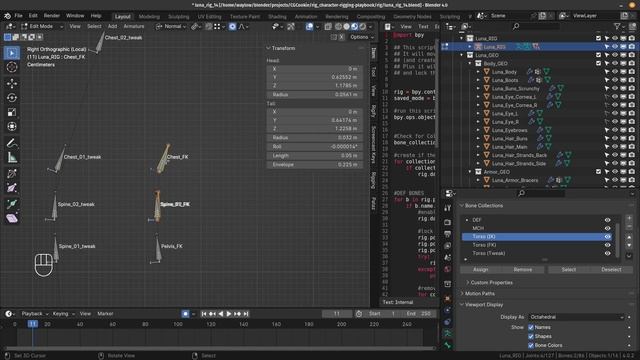Toggle proportional editing button

click(x=232, y=27)
